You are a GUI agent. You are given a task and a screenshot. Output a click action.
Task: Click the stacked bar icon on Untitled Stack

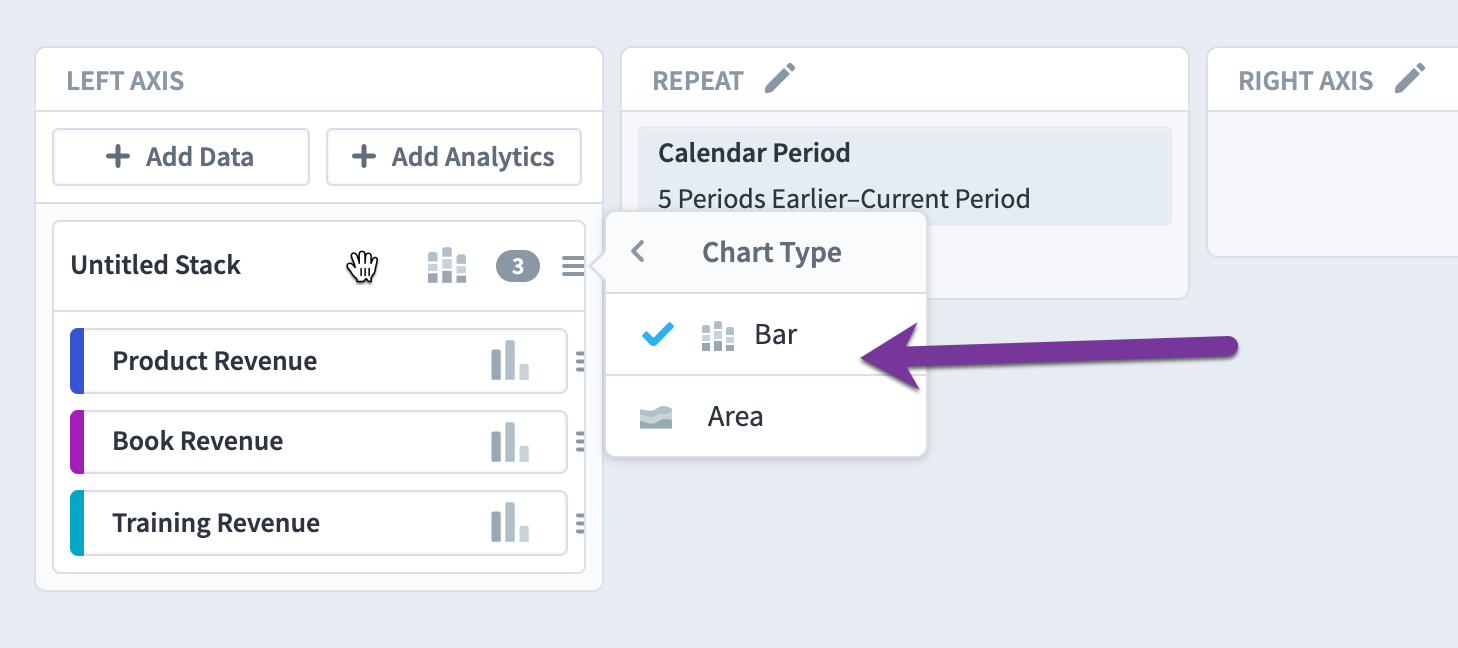click(x=447, y=266)
